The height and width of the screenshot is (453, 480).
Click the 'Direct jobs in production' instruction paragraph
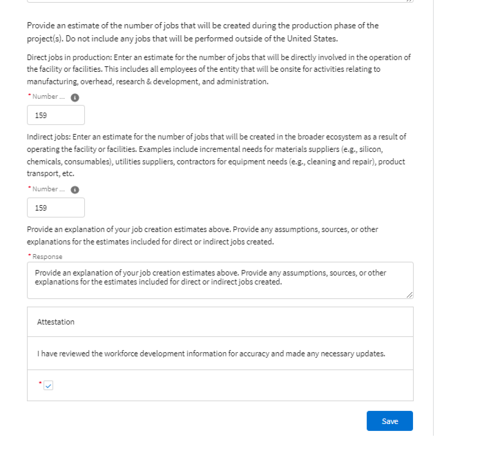[x=219, y=69]
